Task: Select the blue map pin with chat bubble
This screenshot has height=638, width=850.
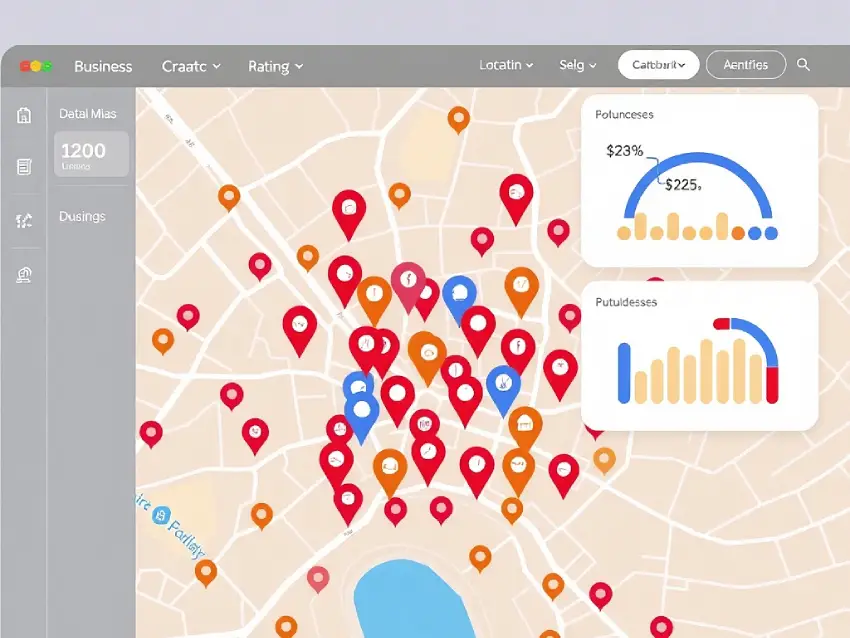Action: pyautogui.click(x=459, y=294)
